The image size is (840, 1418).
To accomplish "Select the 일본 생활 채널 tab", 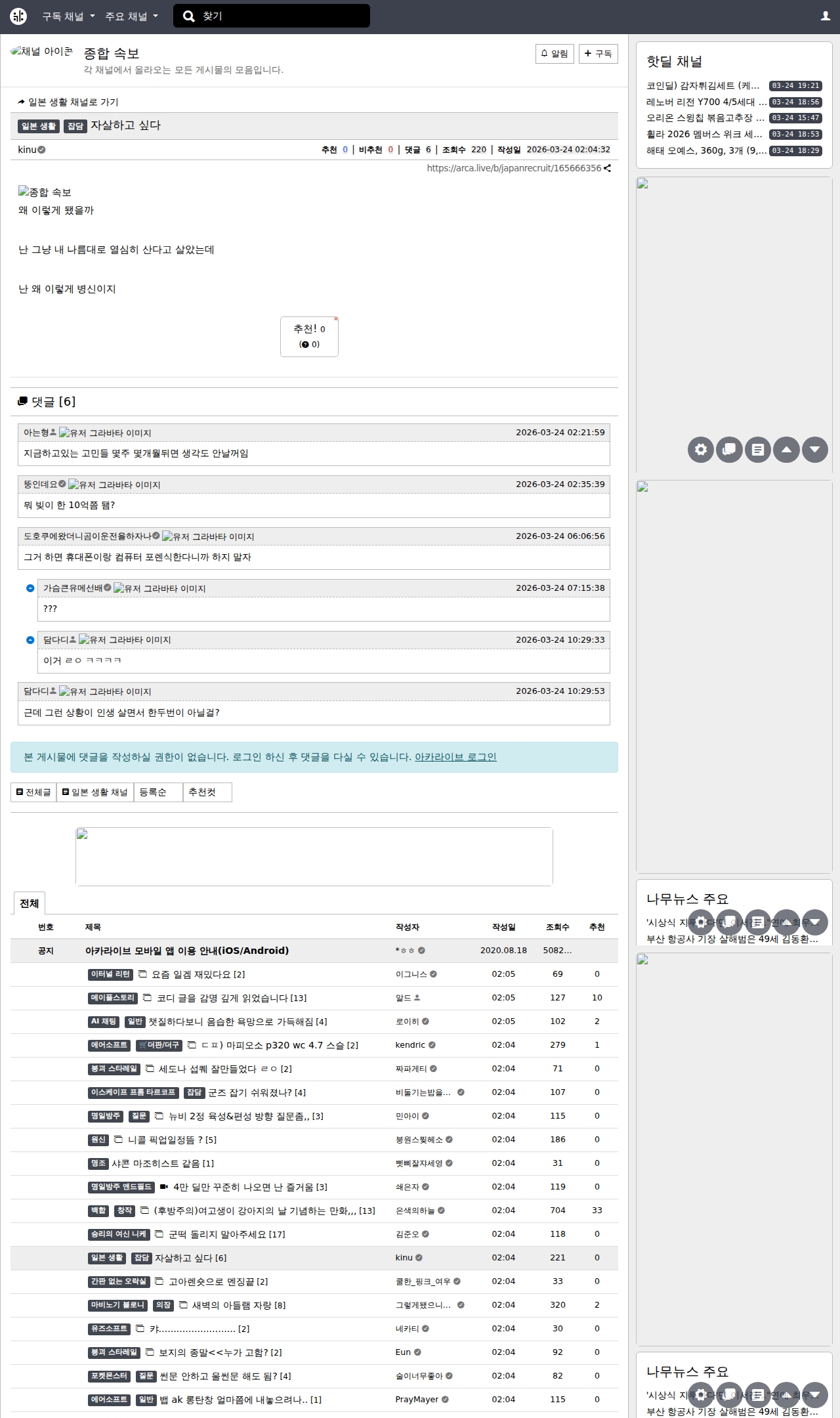I will 95,792.
